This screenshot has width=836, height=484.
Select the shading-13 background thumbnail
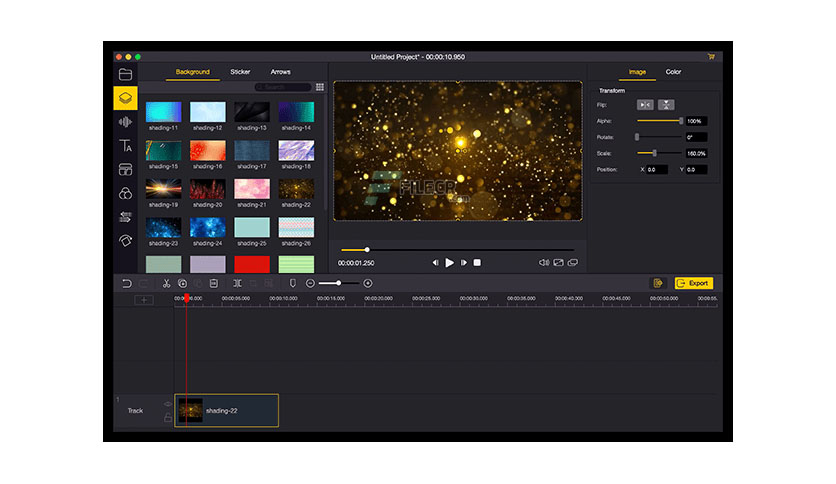[x=252, y=112]
